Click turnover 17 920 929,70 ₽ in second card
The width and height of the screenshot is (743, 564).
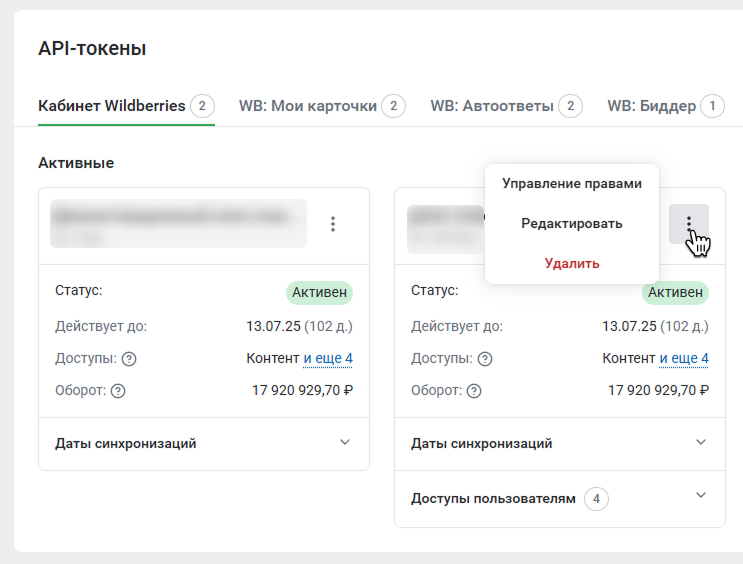tap(658, 391)
